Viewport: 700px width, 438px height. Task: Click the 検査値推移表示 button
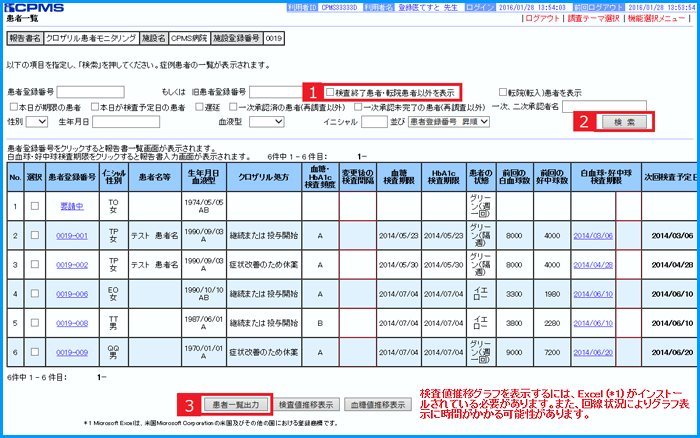click(x=305, y=405)
